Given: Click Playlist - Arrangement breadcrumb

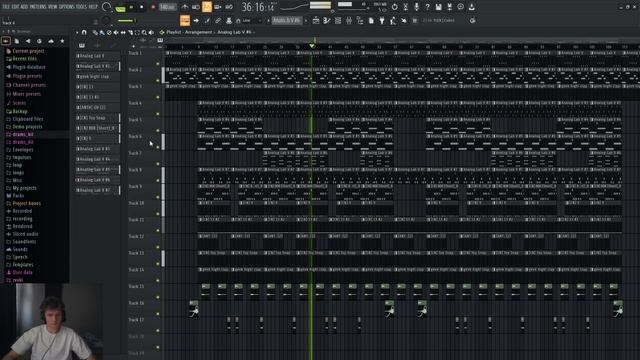Looking at the screenshot, I should point(189,32).
